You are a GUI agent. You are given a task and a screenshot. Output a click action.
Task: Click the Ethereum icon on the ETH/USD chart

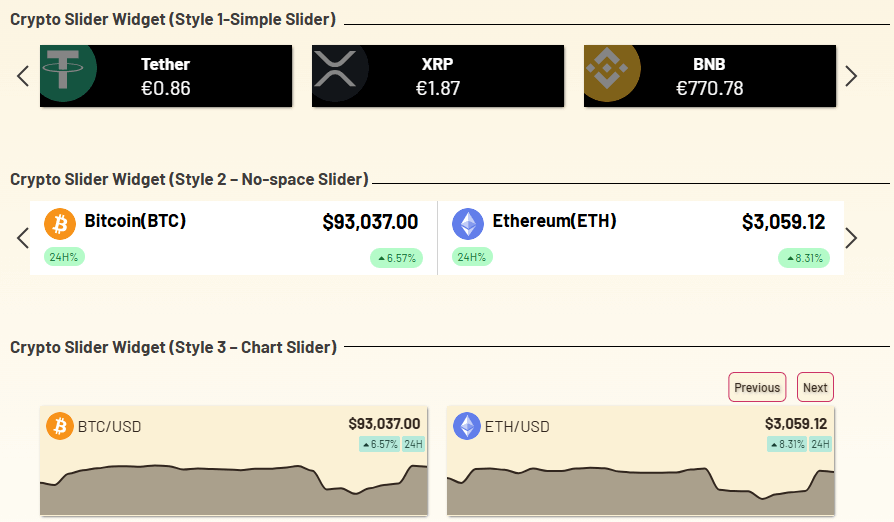click(467, 427)
